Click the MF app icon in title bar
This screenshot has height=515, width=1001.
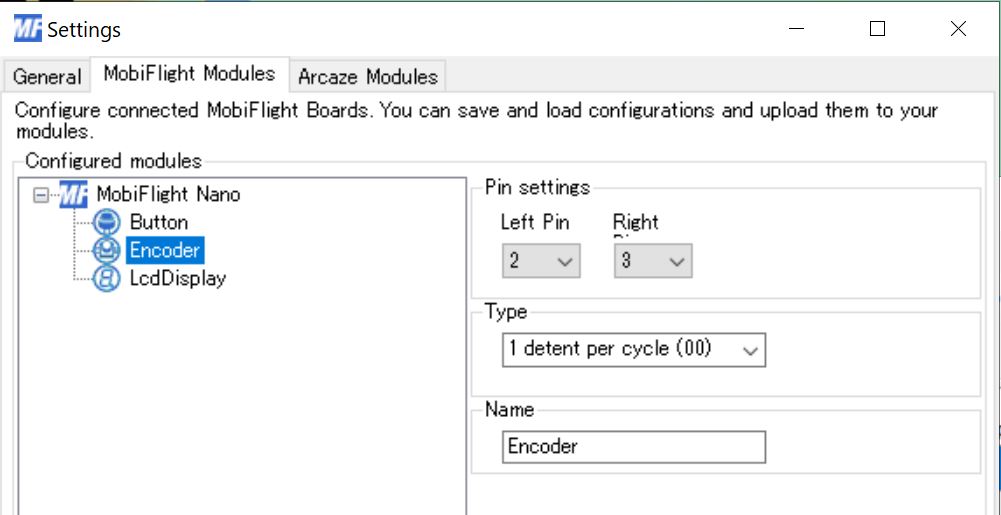tap(27, 29)
